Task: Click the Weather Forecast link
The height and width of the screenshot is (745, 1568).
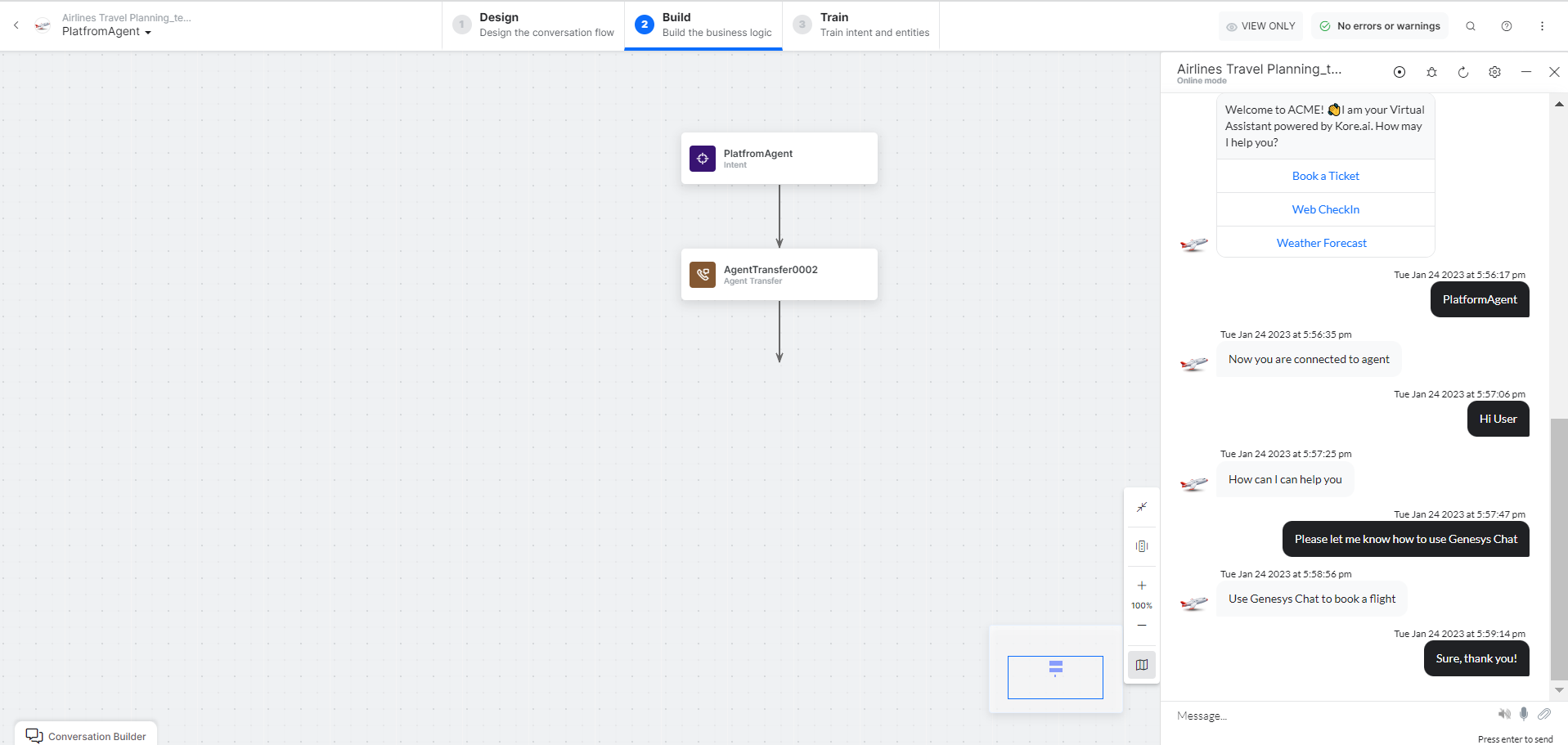Action: point(1321,243)
